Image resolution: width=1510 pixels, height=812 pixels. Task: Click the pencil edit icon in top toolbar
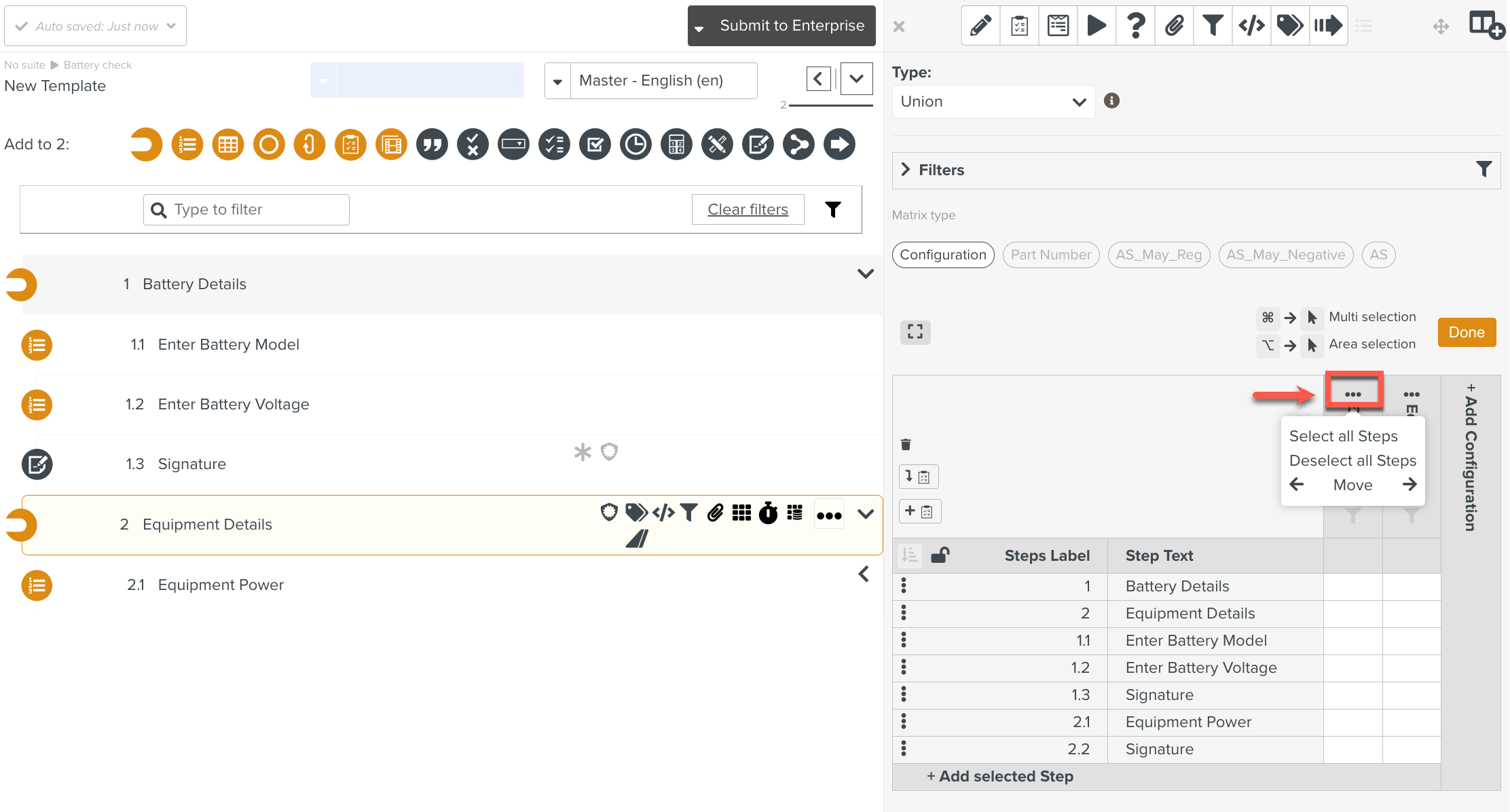tap(980, 26)
